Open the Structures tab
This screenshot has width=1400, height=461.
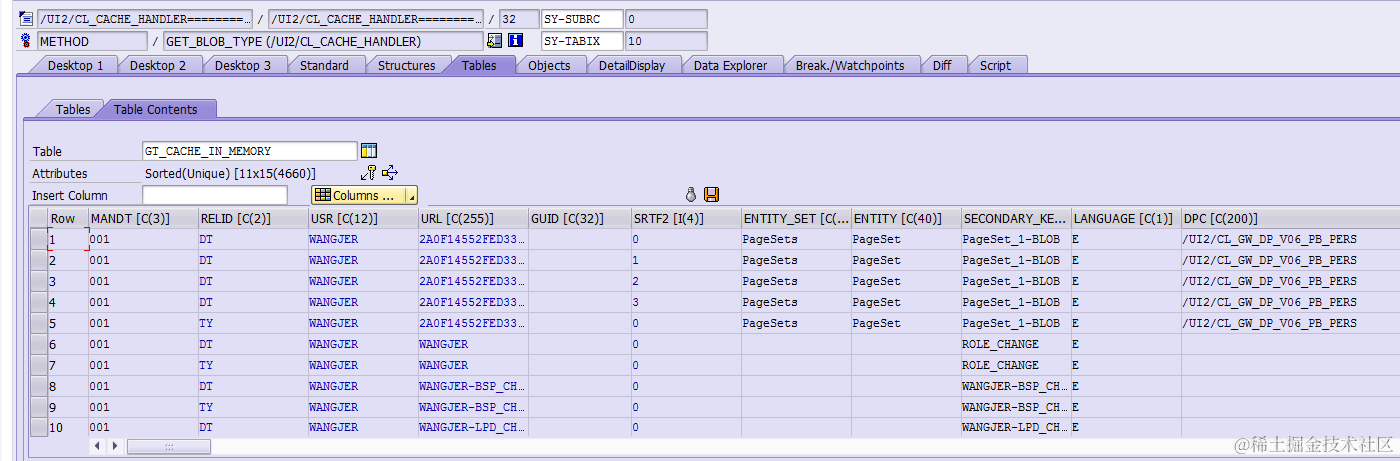[407, 65]
